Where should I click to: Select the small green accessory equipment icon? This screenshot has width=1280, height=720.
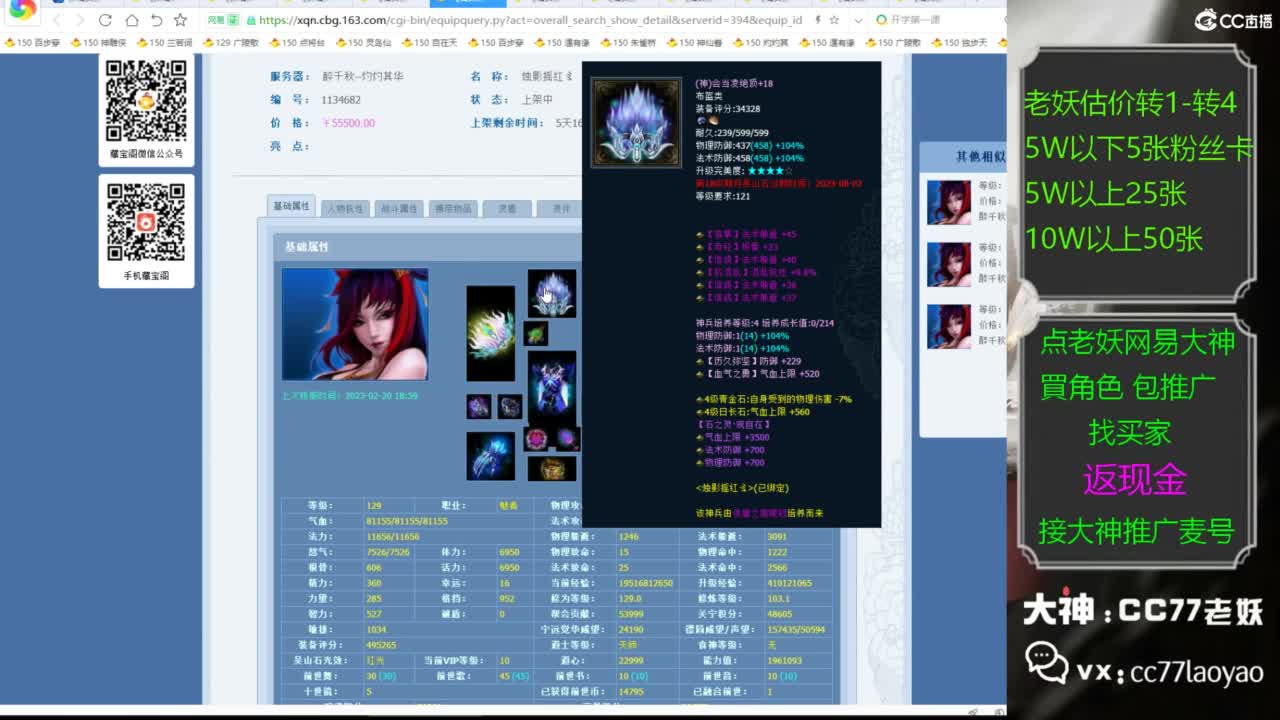[x=536, y=333]
